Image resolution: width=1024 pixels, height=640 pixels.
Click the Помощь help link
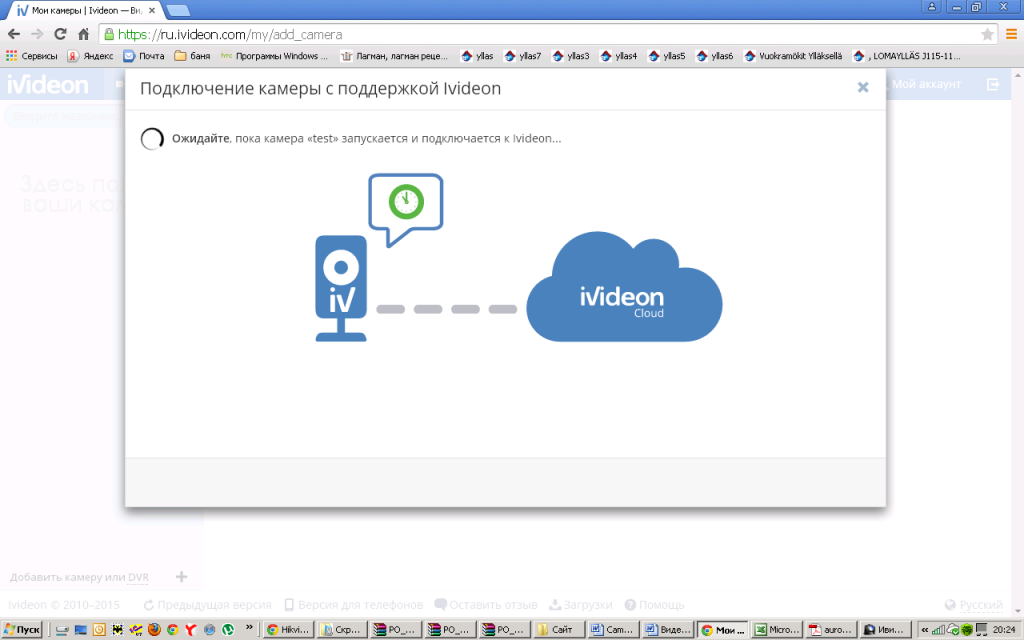click(x=661, y=605)
